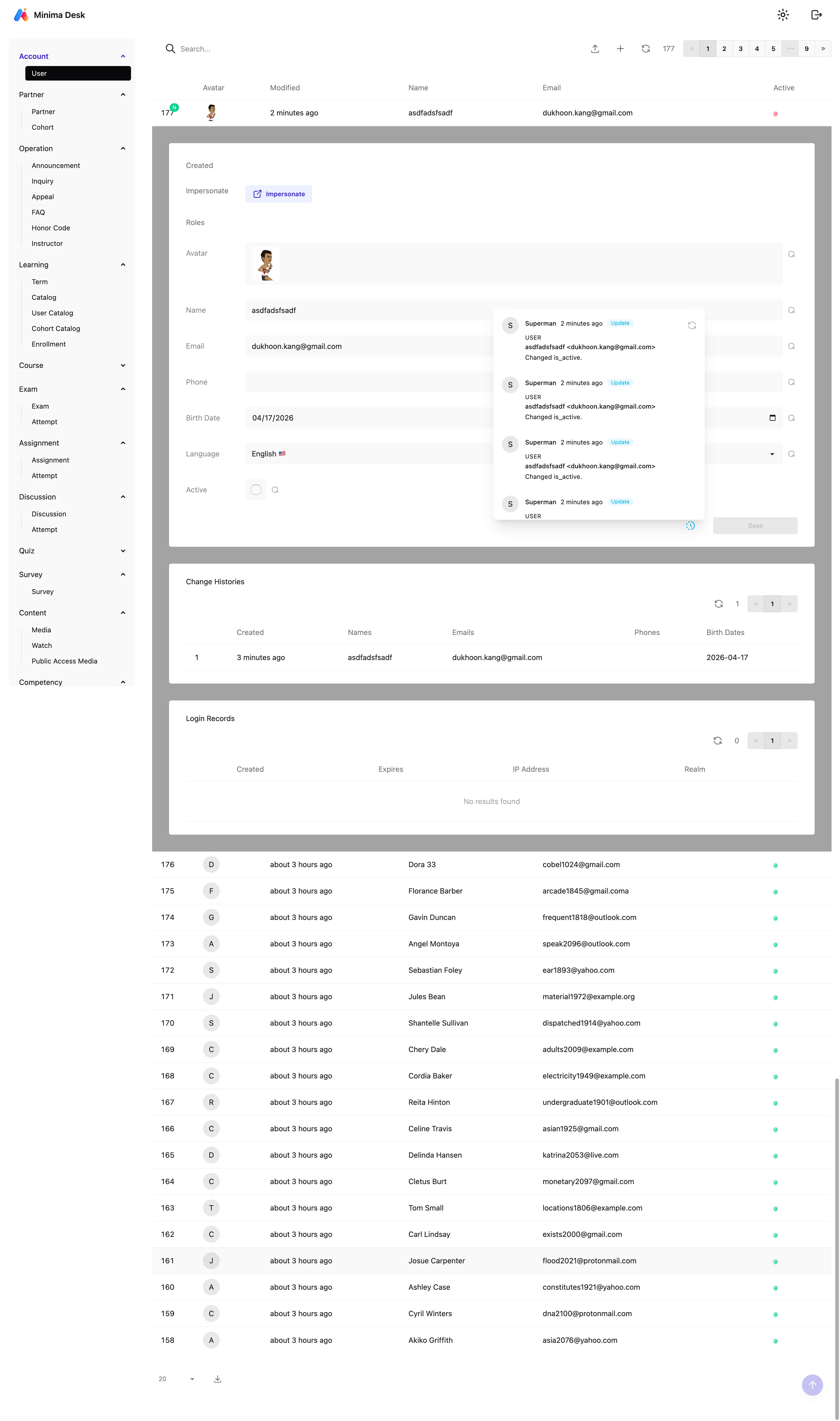The height and width of the screenshot is (1421, 840).
Task: Toggle the Active checkbox
Action: pyautogui.click(x=256, y=490)
